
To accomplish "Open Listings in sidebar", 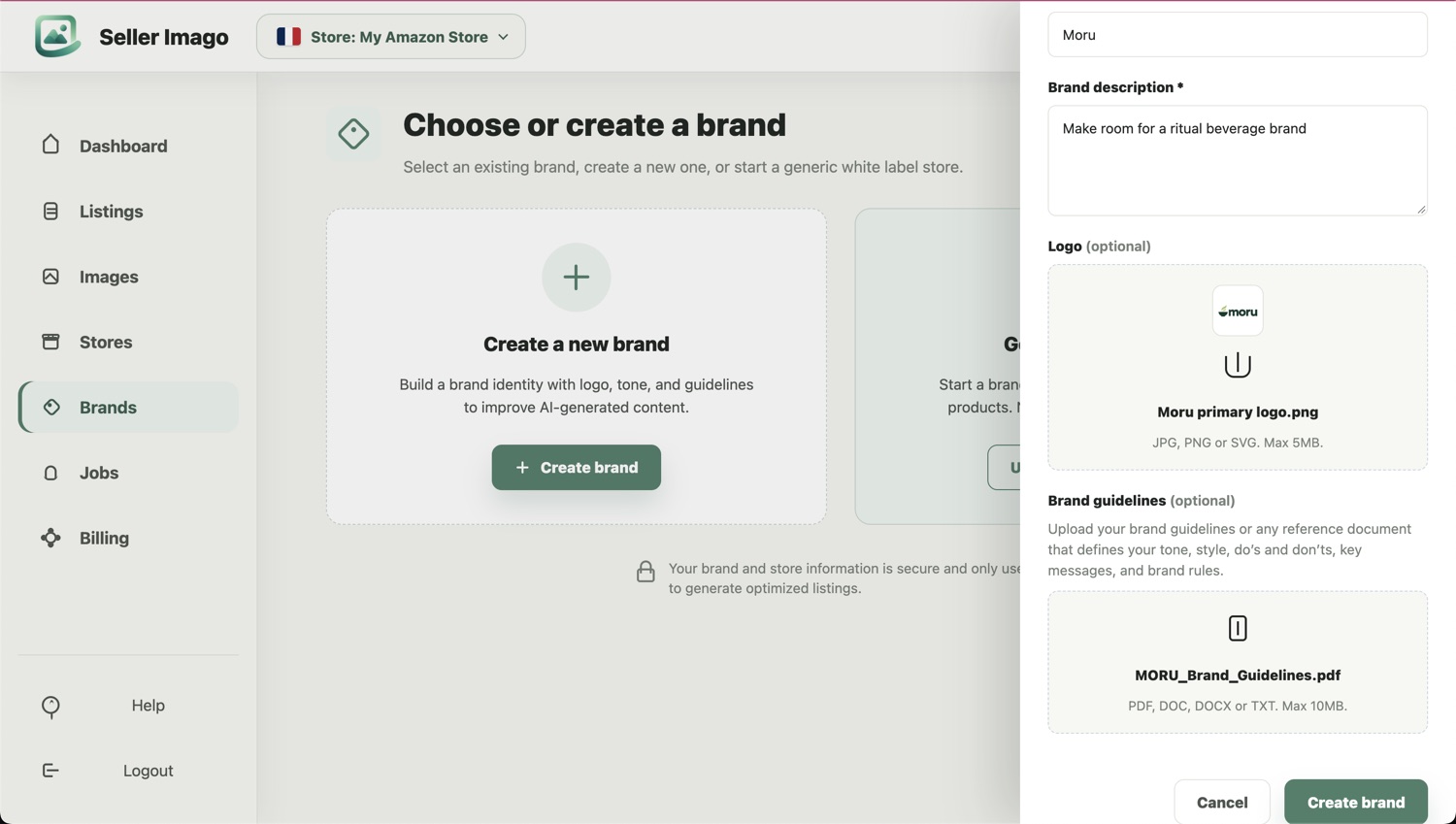I will (x=129, y=212).
